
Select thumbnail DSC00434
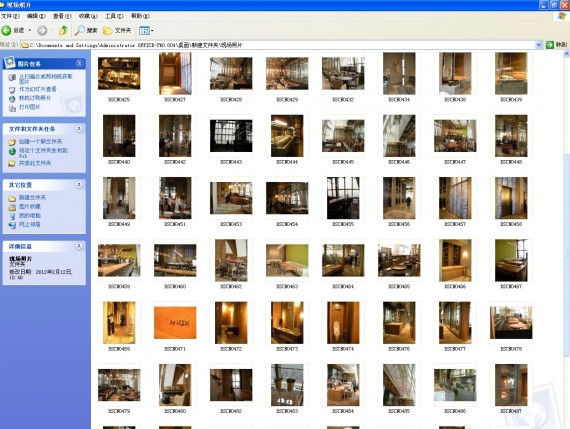point(399,73)
